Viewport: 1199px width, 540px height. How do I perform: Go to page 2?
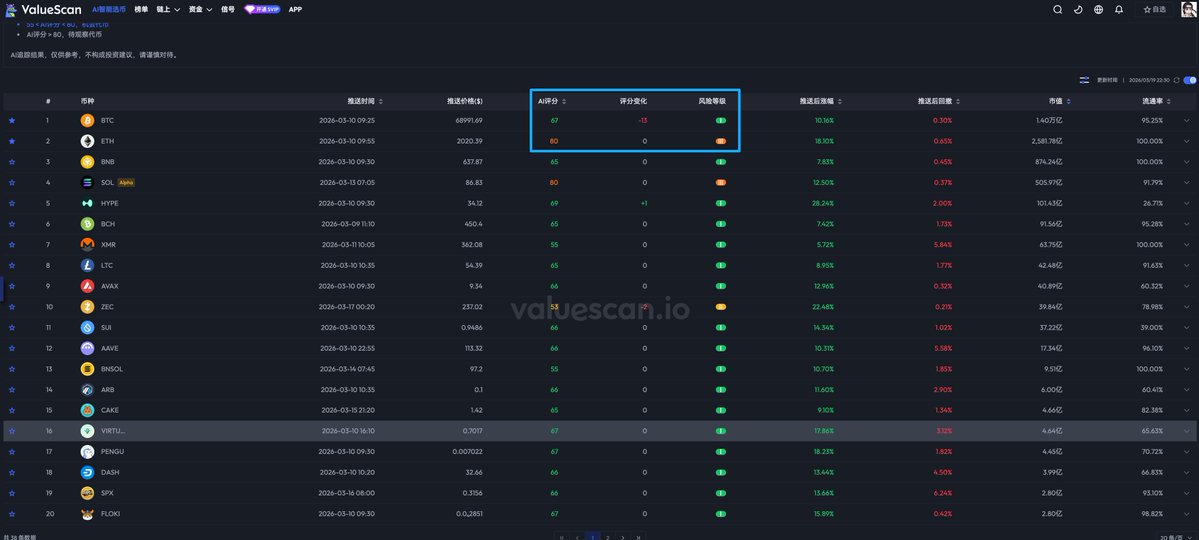pyautogui.click(x=607, y=537)
